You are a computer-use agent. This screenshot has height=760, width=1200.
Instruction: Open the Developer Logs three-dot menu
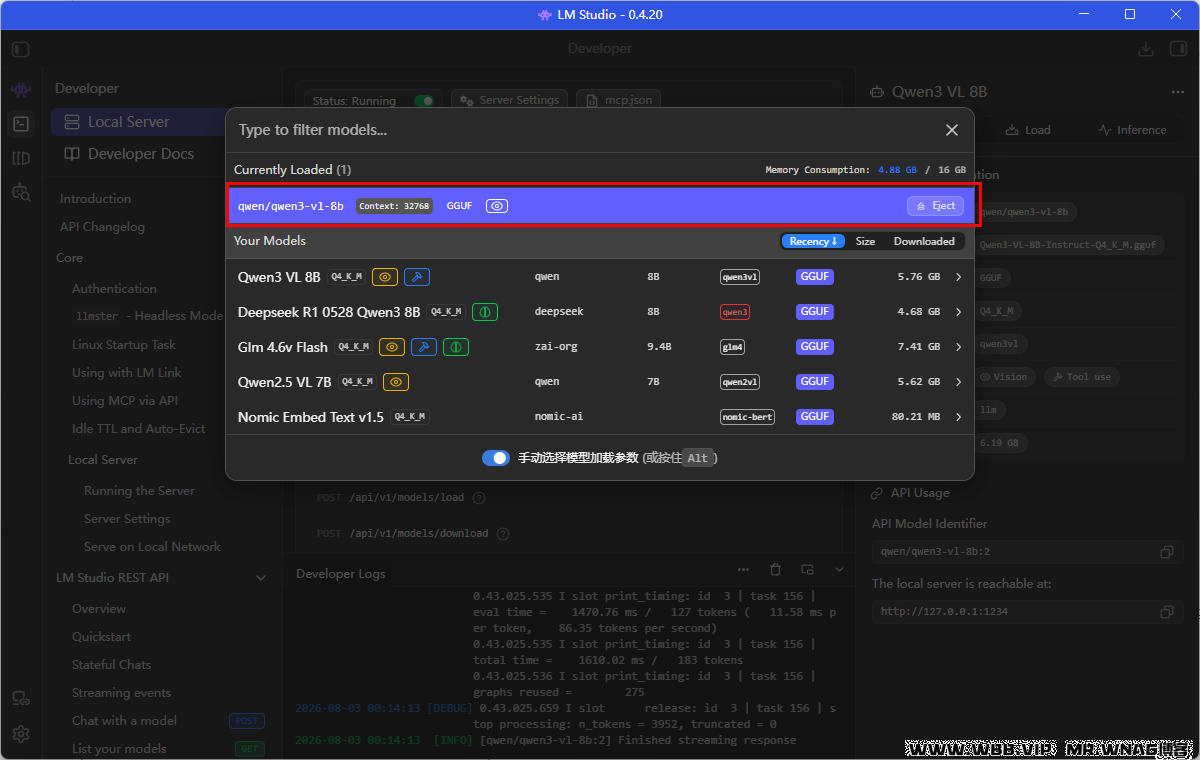743,569
